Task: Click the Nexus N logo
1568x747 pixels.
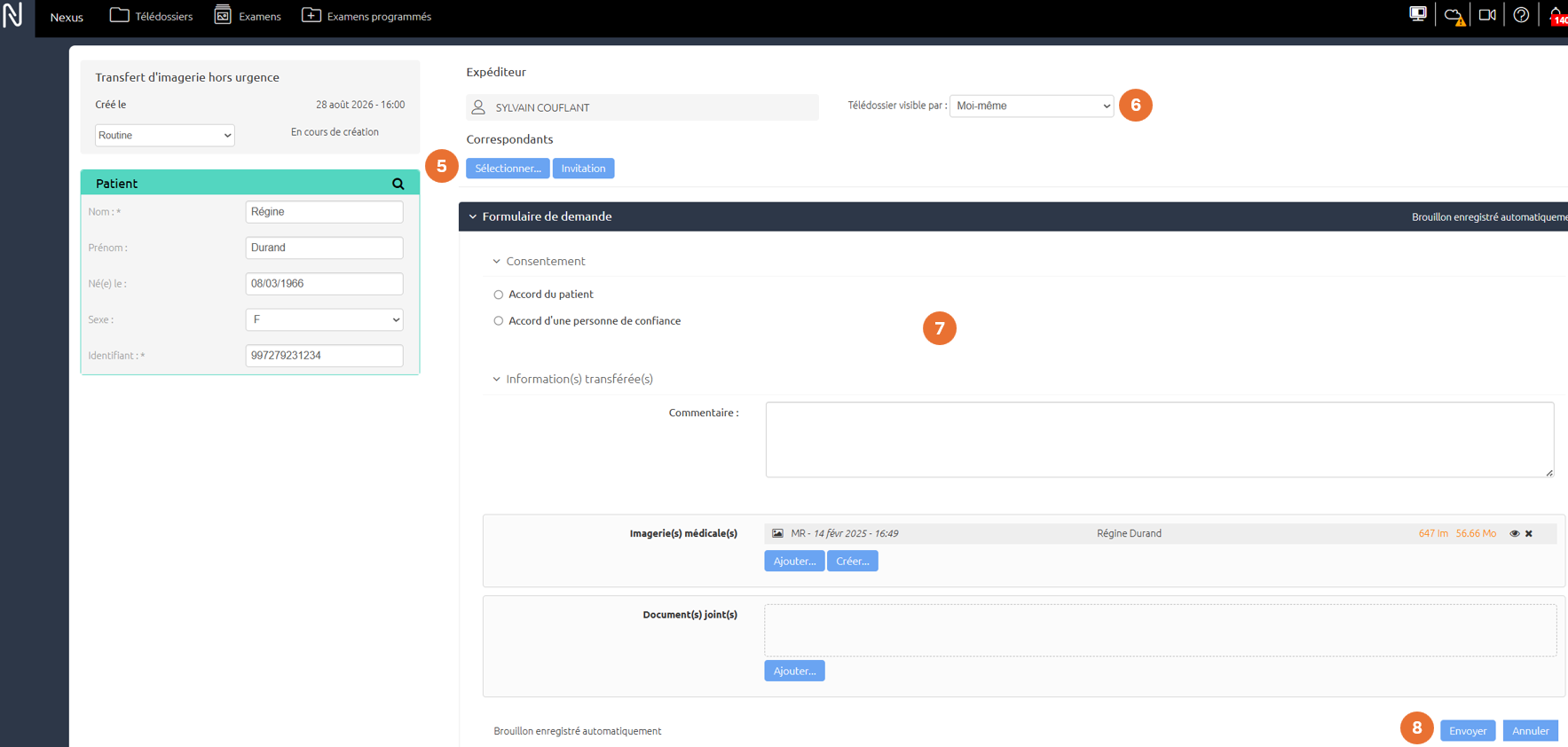Action: coord(13,16)
